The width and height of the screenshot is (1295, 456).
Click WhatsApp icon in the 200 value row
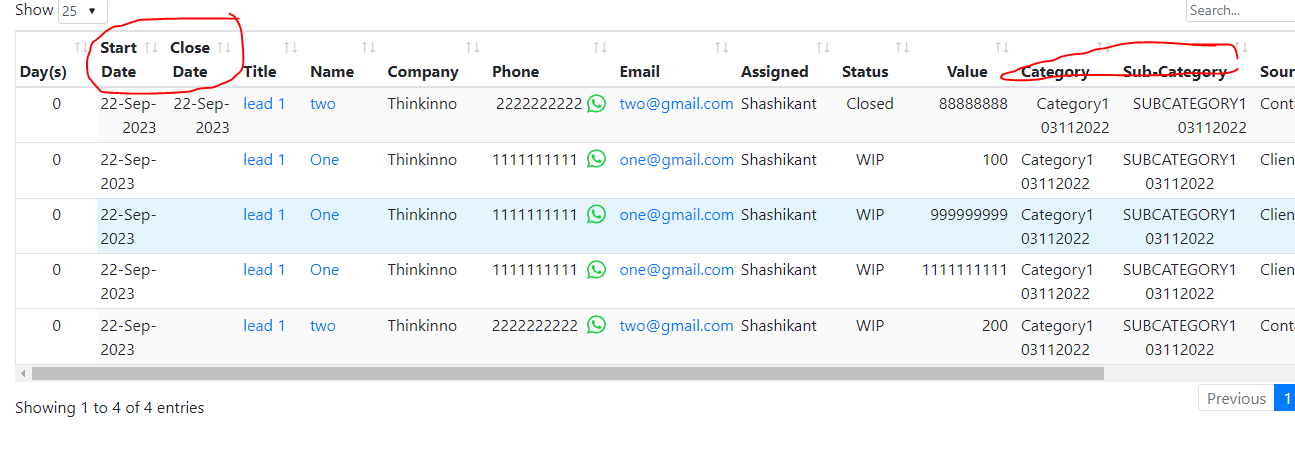tap(597, 325)
